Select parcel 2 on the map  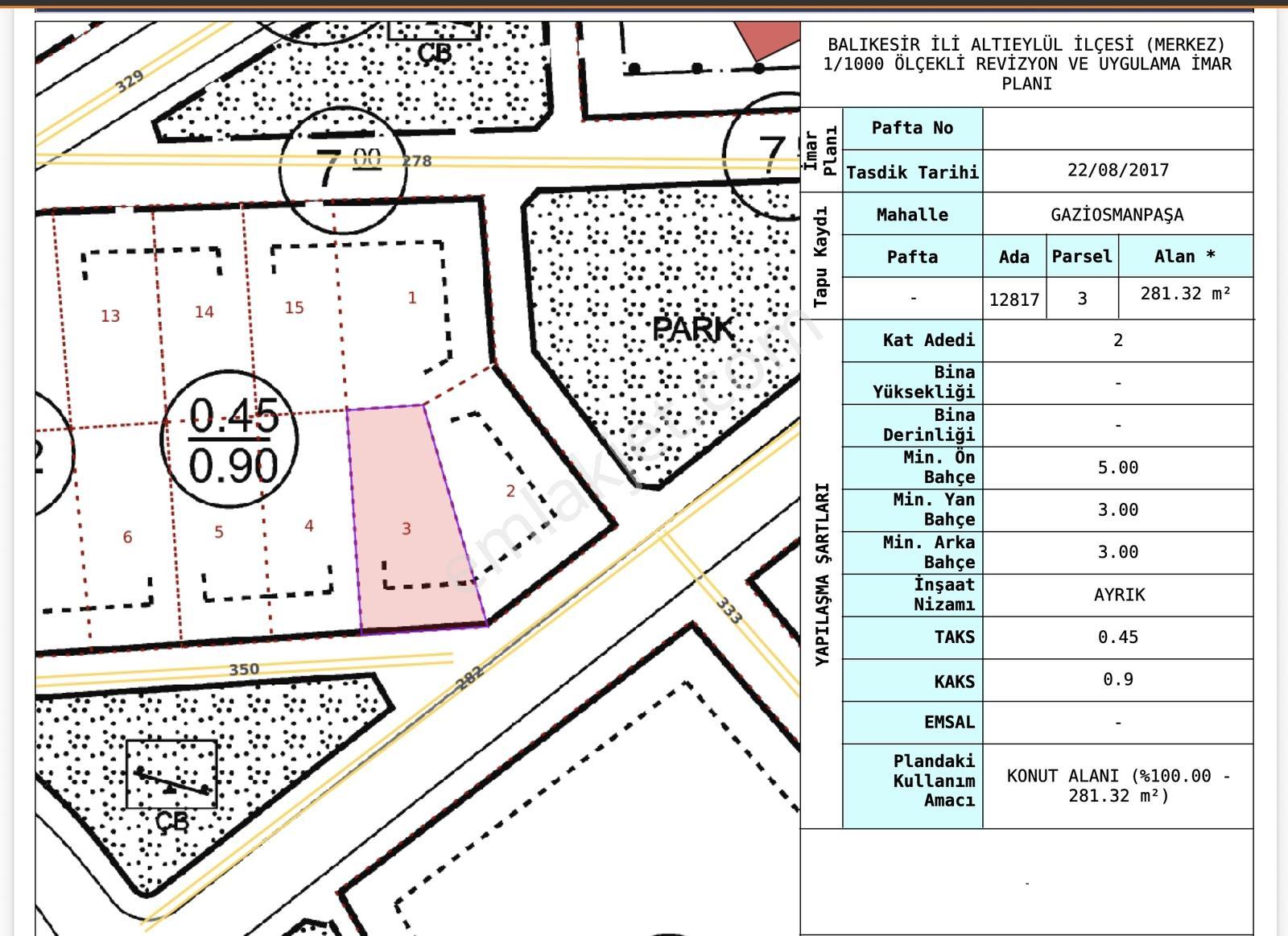[x=510, y=490]
